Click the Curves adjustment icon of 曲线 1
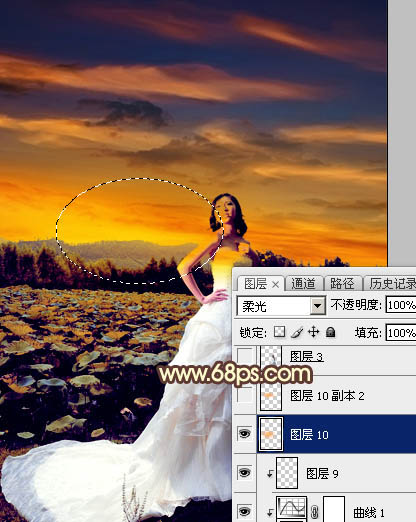 click(292, 508)
